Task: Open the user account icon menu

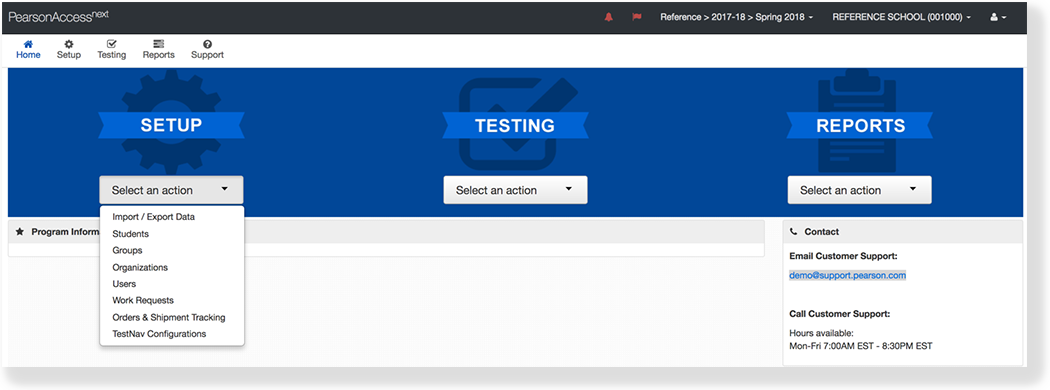Action: [x=998, y=17]
